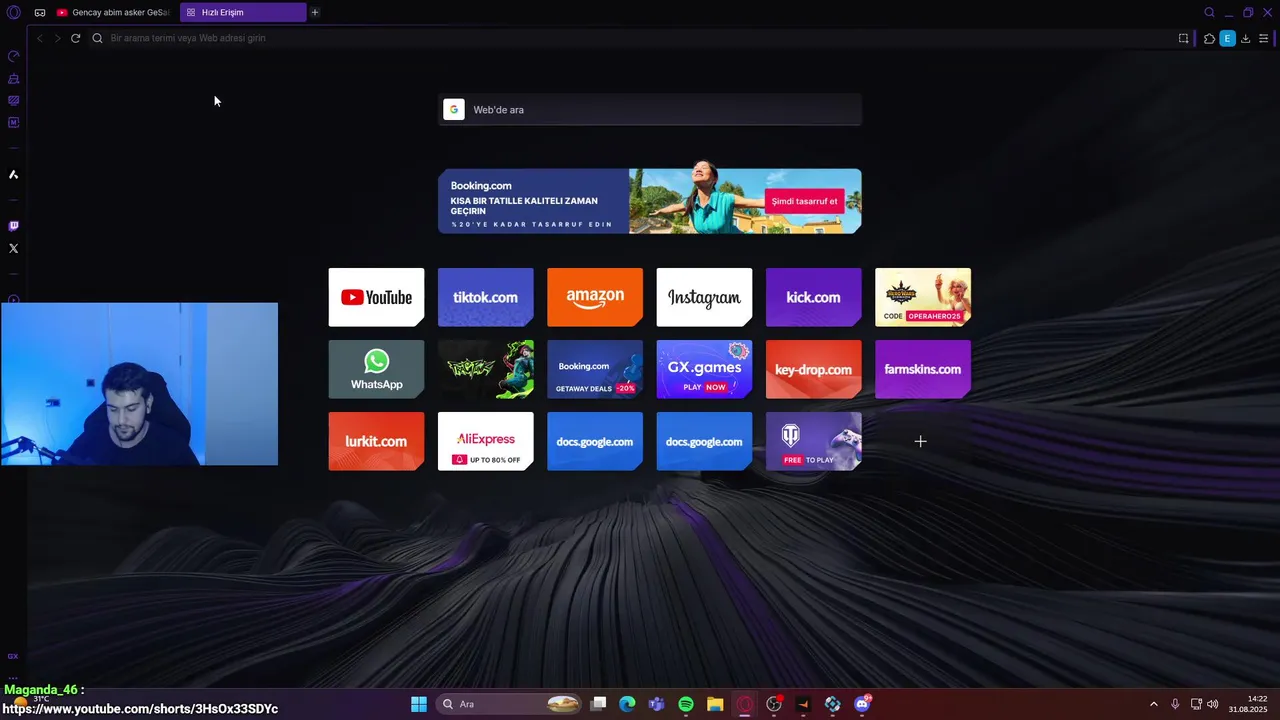Open Twitch panel in the sidebar
This screenshot has width=1280, height=720.
click(13, 226)
